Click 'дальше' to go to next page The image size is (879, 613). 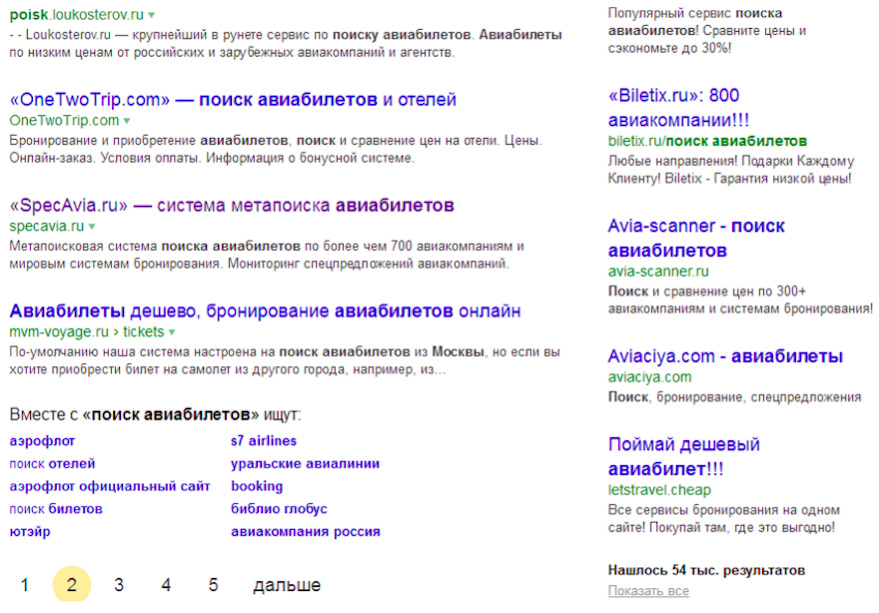tap(287, 585)
